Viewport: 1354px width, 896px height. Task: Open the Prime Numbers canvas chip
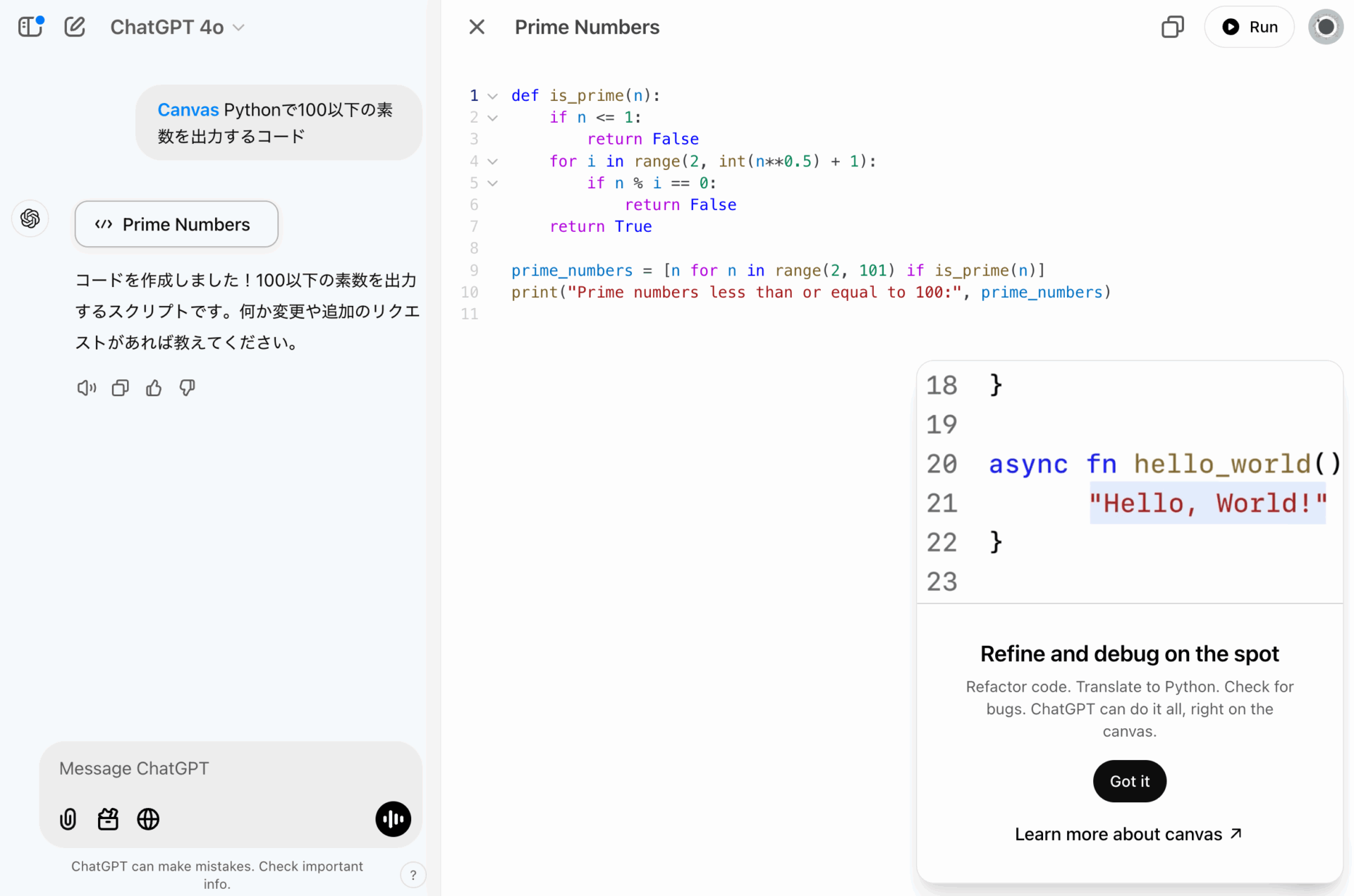(x=176, y=224)
